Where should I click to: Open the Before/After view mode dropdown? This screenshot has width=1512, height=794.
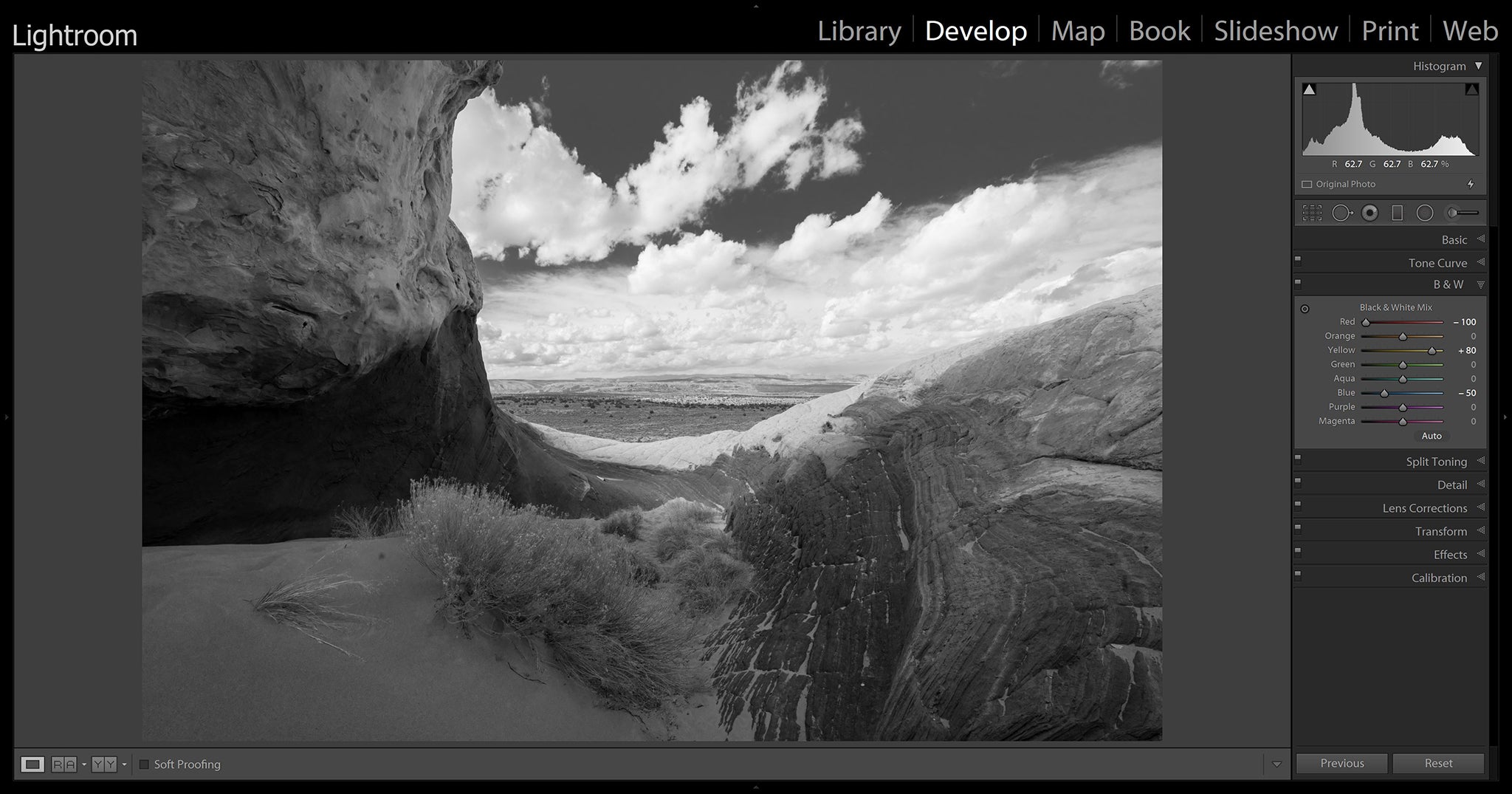click(x=124, y=764)
